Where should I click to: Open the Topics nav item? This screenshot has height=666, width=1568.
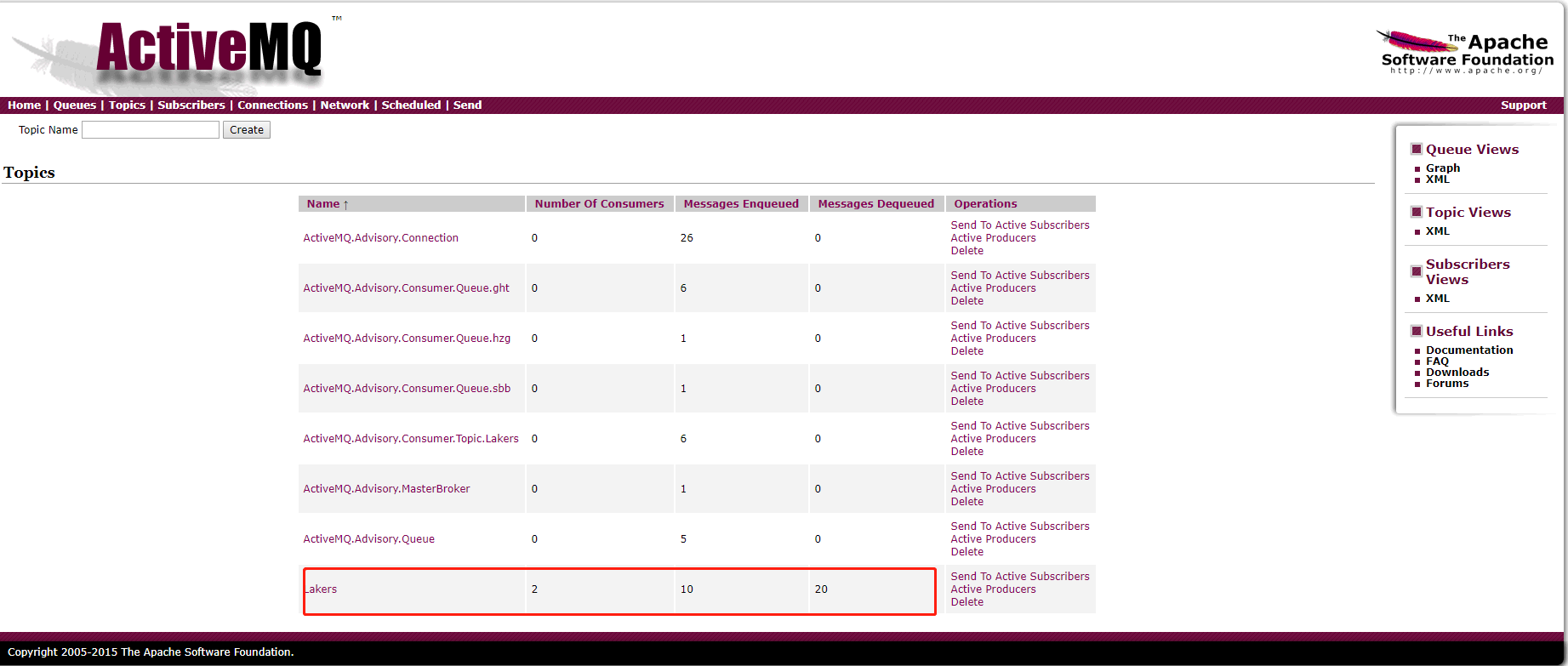point(127,105)
